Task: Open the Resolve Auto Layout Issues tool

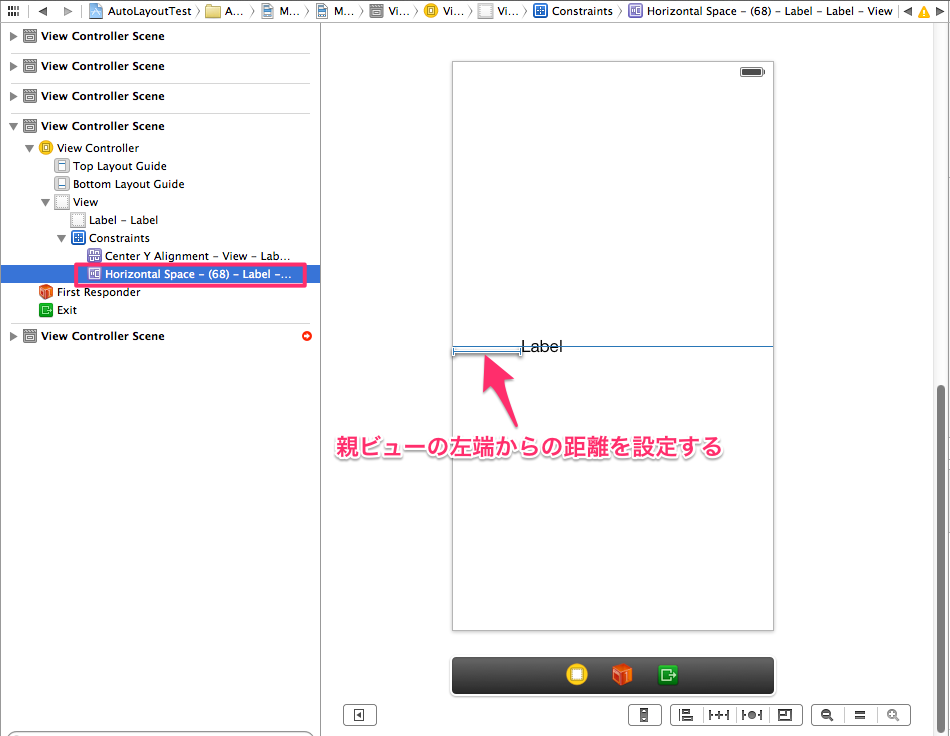Action: [752, 714]
